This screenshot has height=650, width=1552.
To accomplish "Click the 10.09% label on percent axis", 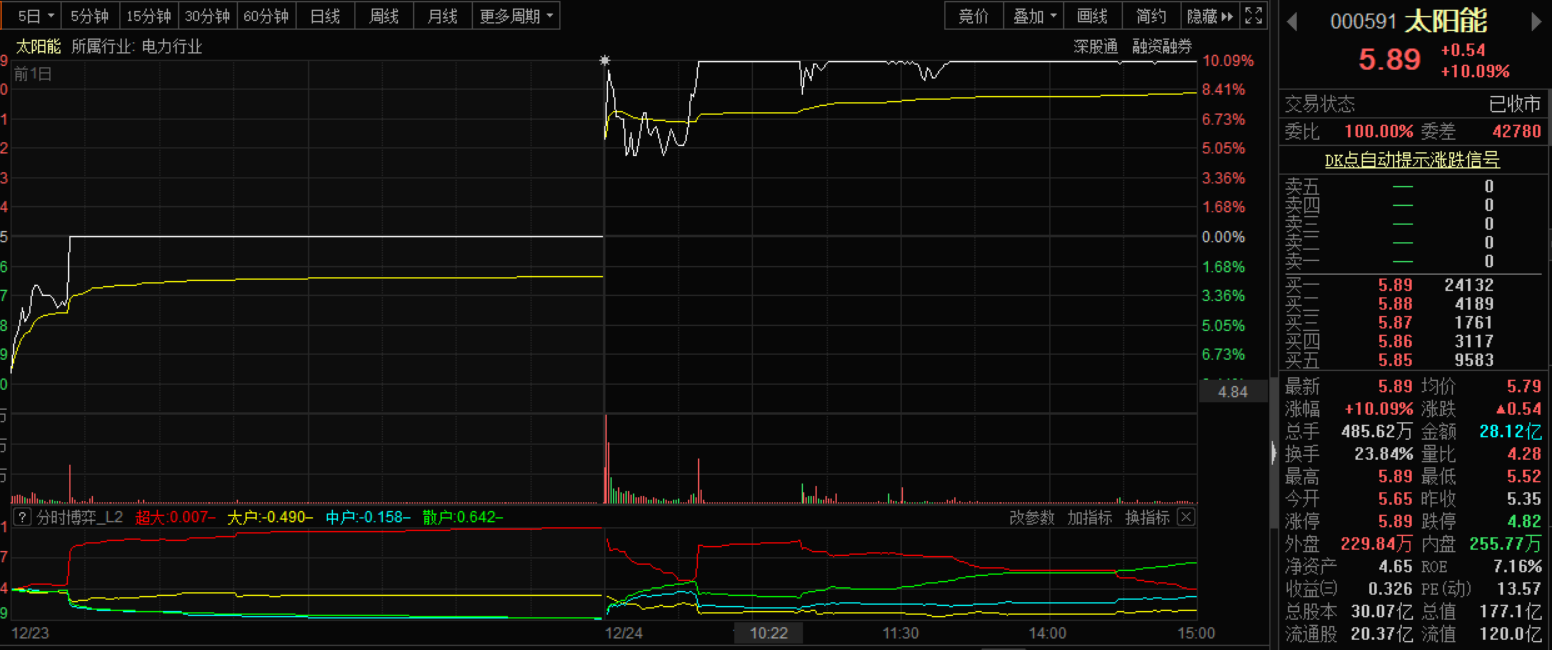I will point(1228,61).
